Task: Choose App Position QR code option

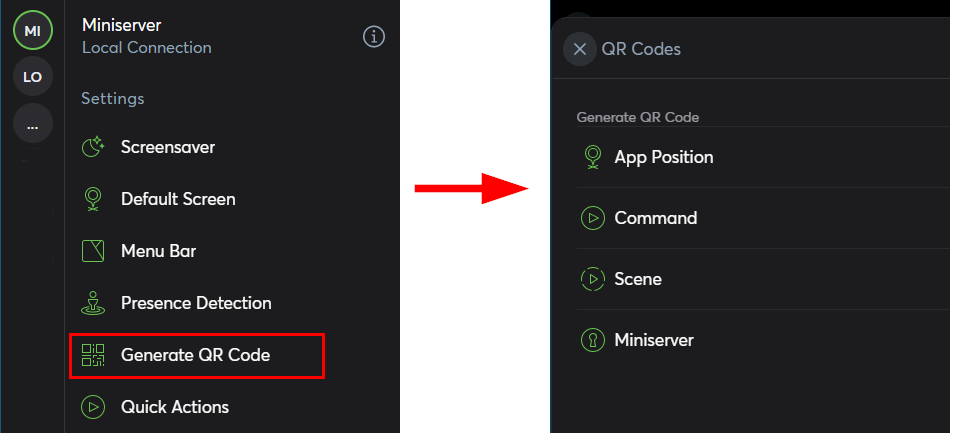Action: pos(664,157)
